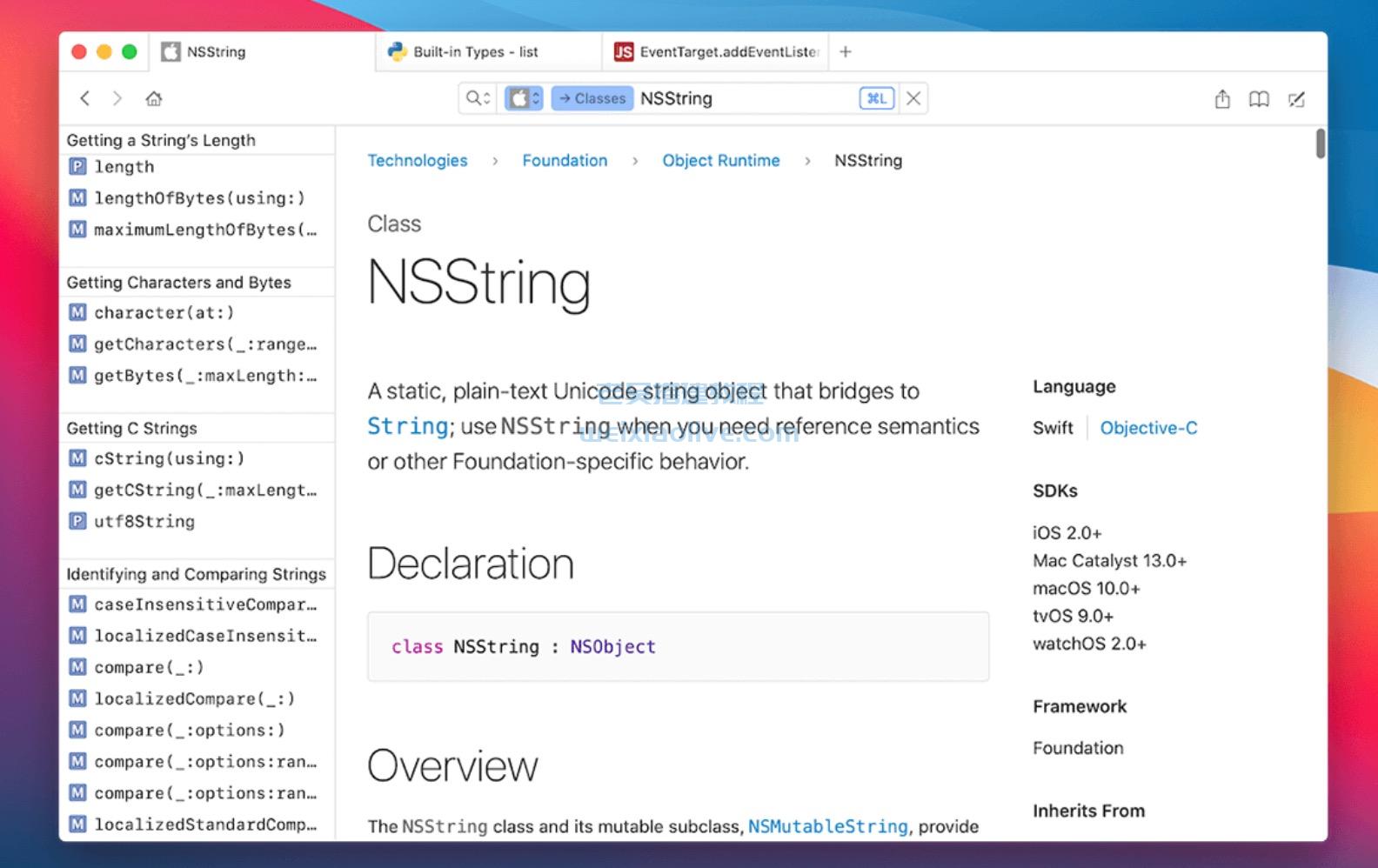Switch to EventTarget.addEventListener tab
1378x868 pixels.
click(x=729, y=52)
